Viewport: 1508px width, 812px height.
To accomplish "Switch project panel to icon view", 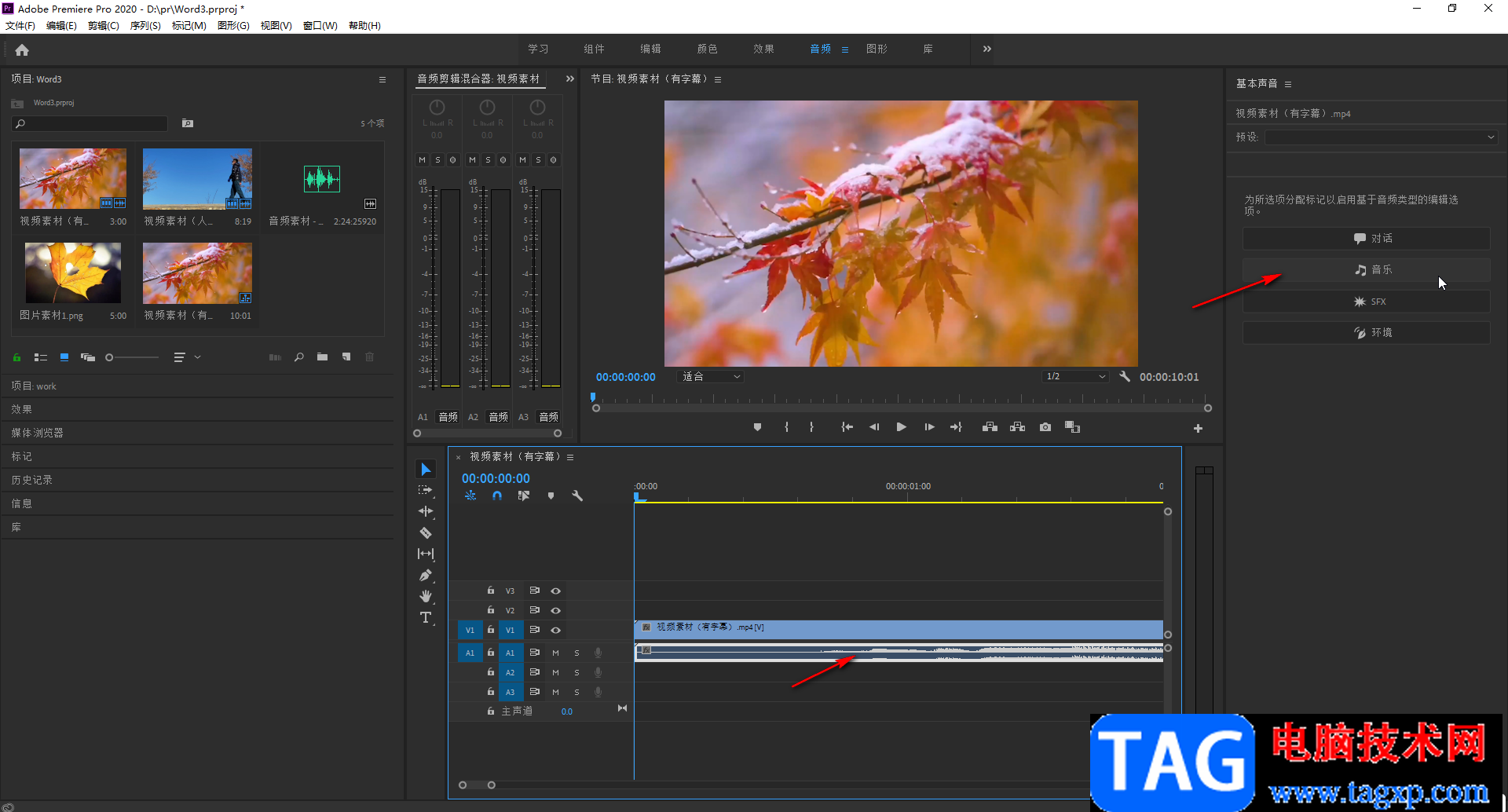I will click(x=64, y=357).
